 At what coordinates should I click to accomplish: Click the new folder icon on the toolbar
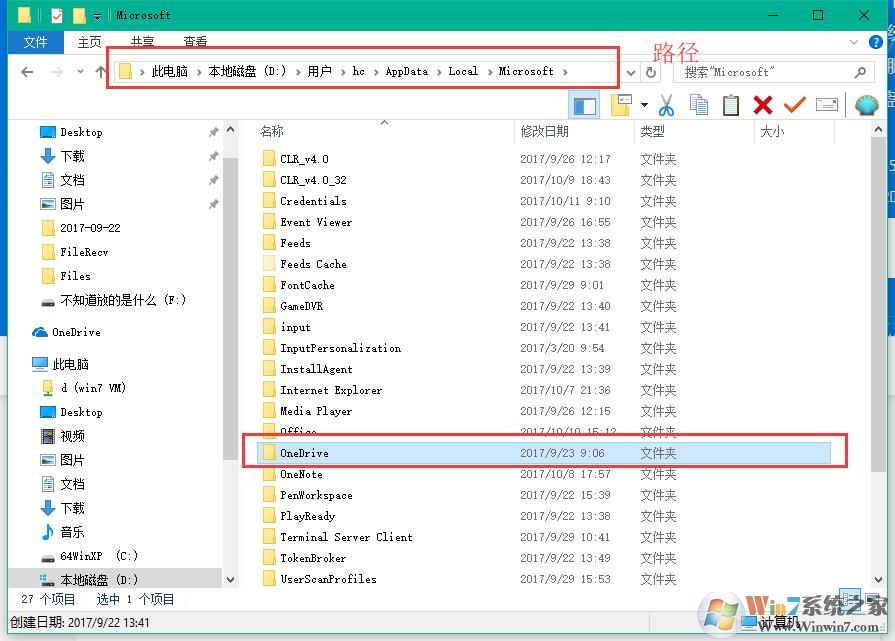621,104
